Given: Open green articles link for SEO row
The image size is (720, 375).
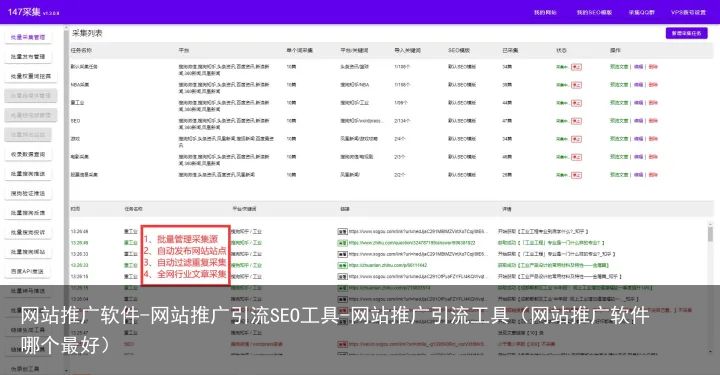Looking at the screenshot, I should coord(619,121).
